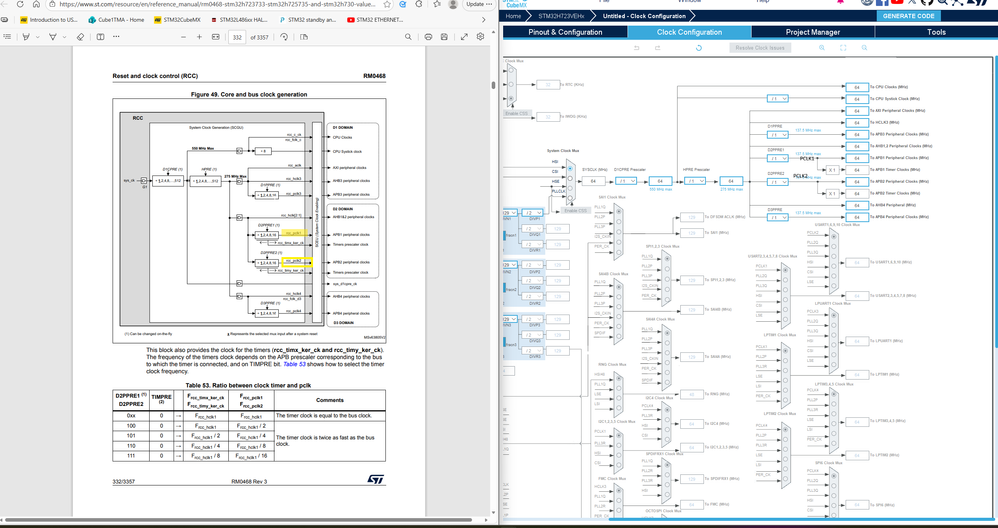Open CPU Systick divider dropdown

pyautogui.click(x=778, y=99)
